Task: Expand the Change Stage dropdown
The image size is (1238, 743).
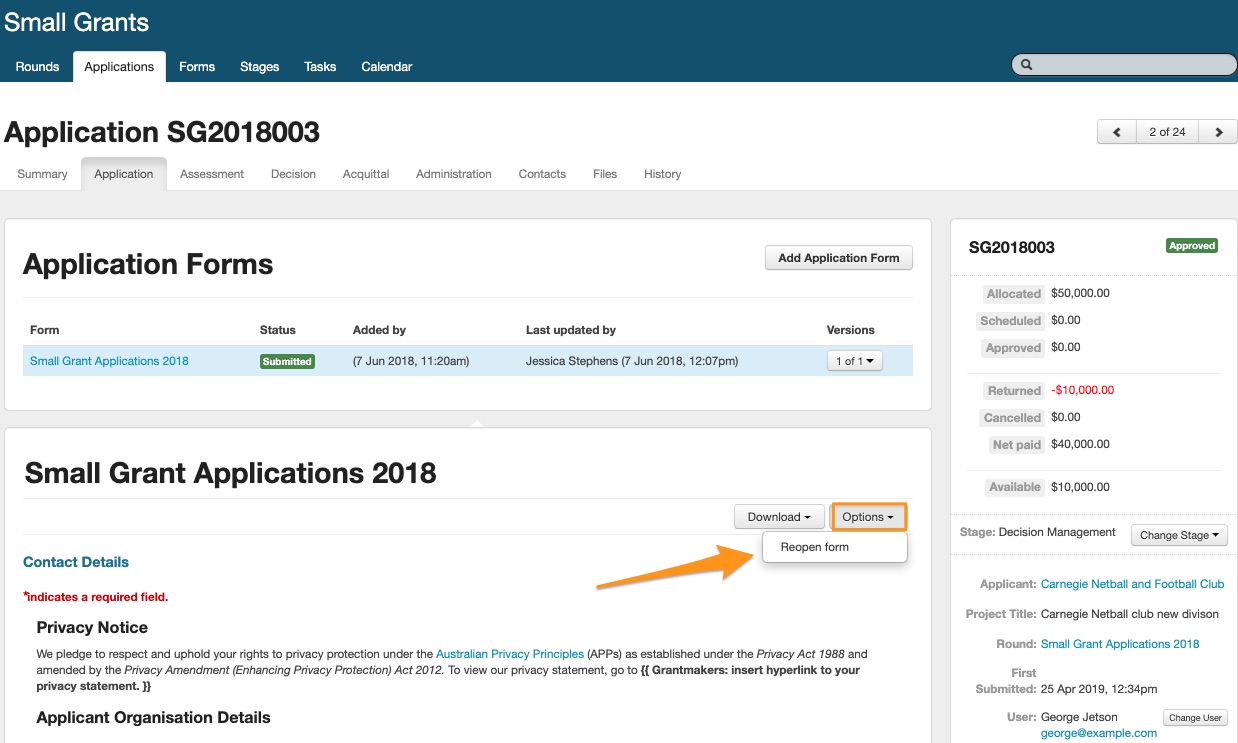Action: click(x=1179, y=535)
